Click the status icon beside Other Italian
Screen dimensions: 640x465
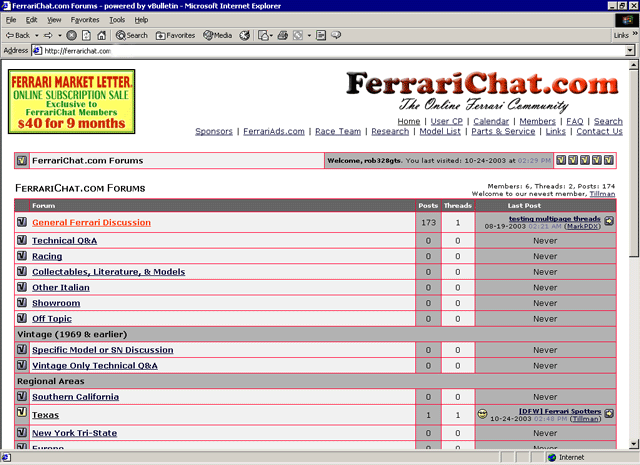[x=22, y=287]
